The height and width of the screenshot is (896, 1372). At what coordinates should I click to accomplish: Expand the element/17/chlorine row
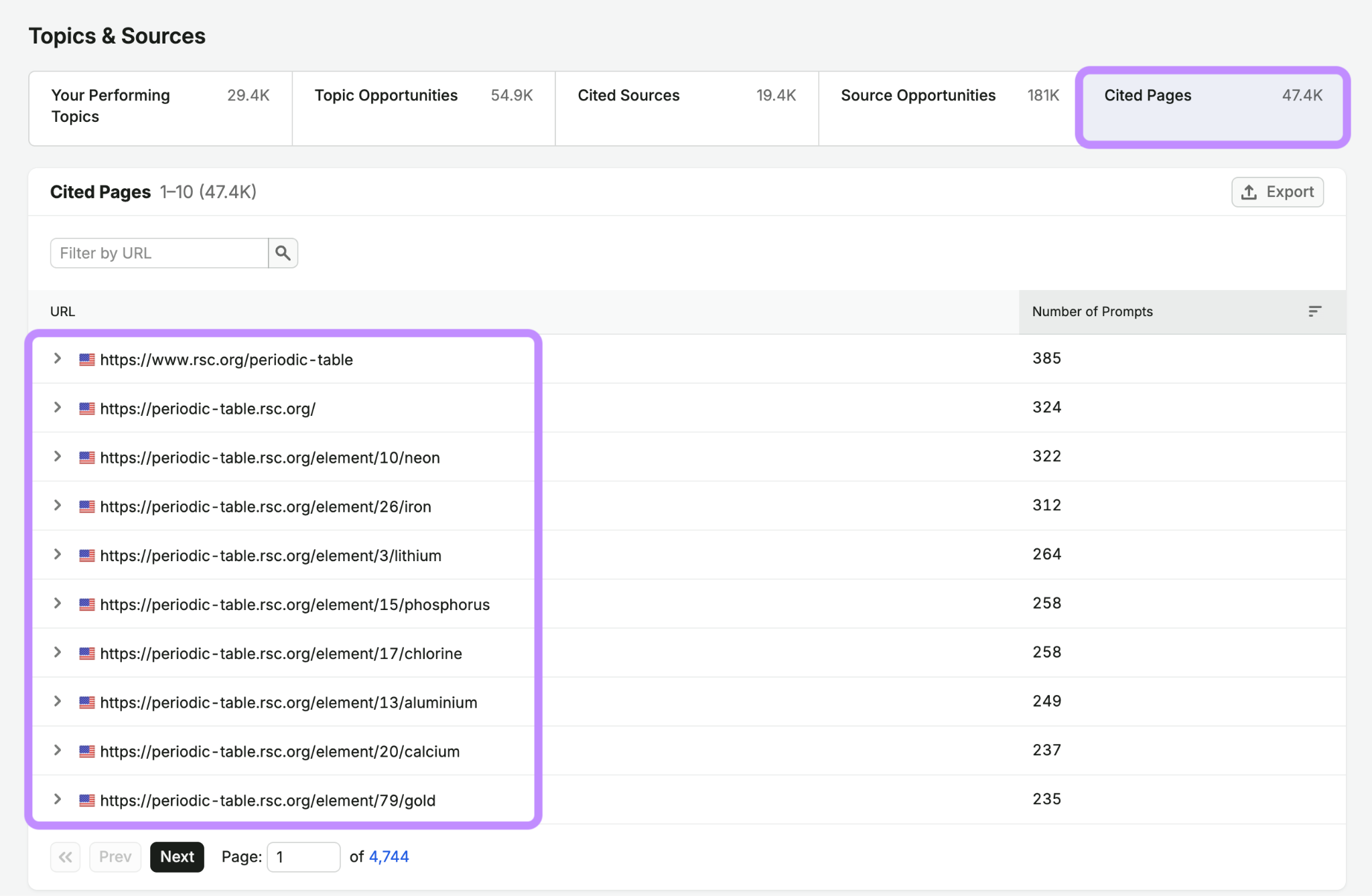(x=58, y=652)
